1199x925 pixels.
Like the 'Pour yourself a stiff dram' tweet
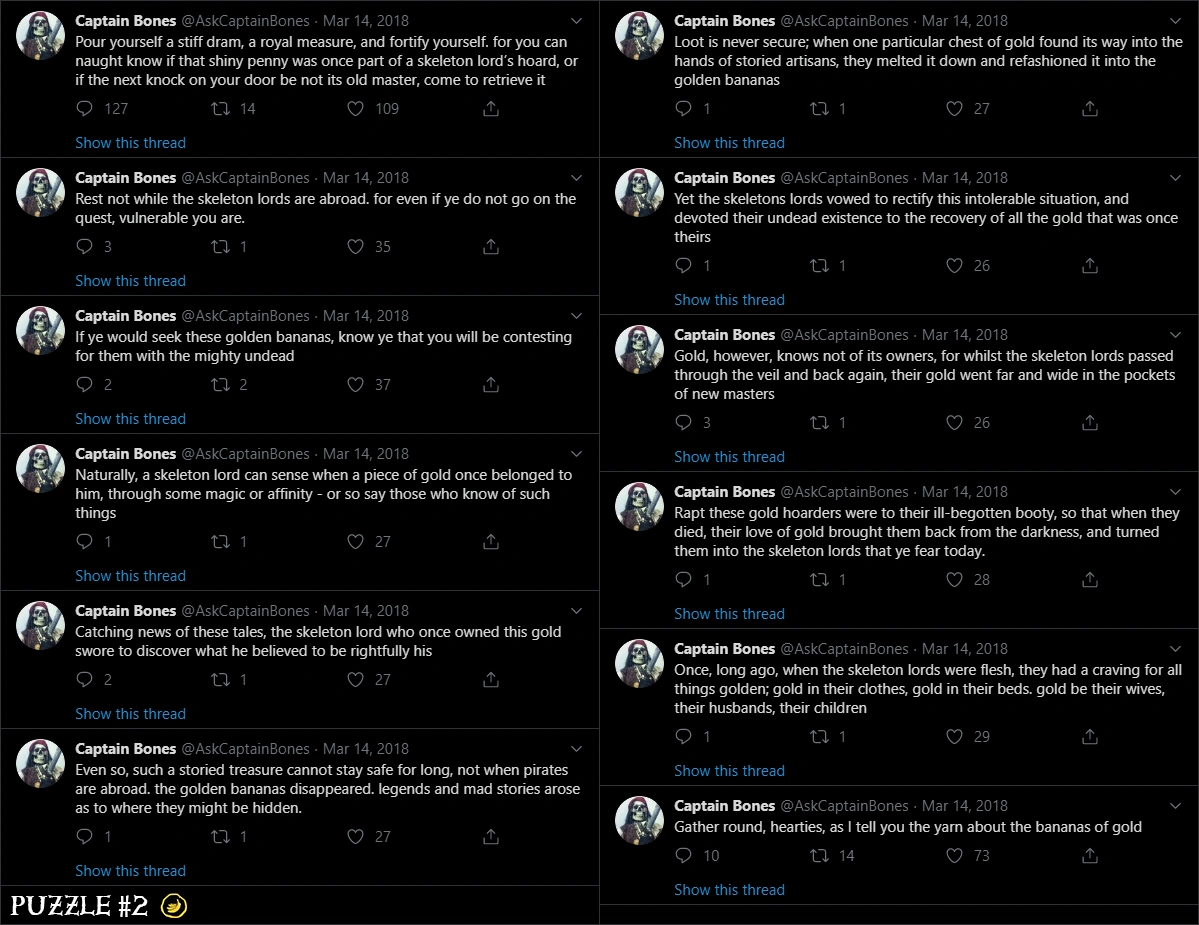[x=356, y=109]
